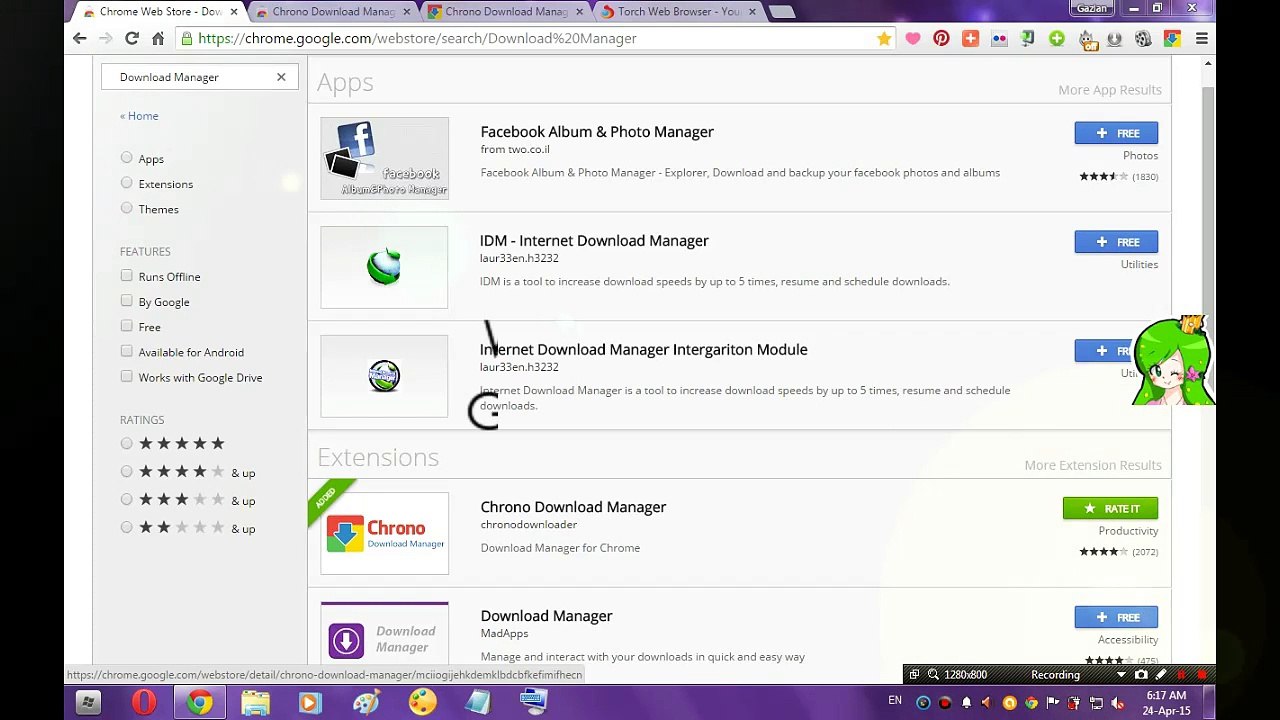Open File Explorer from the taskbar
1280x720 pixels.
(x=255, y=703)
